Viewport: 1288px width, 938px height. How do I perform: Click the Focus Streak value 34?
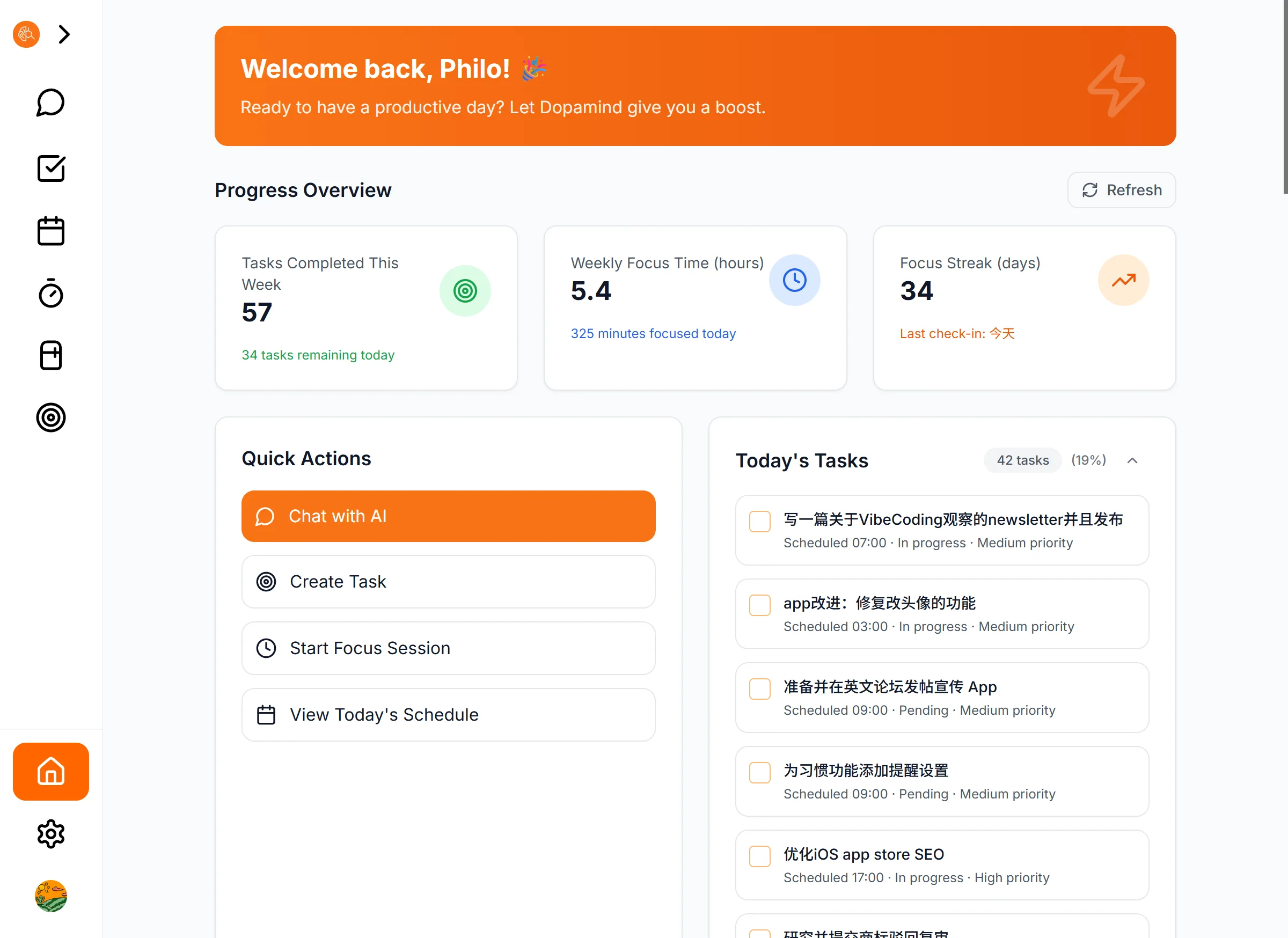click(916, 291)
